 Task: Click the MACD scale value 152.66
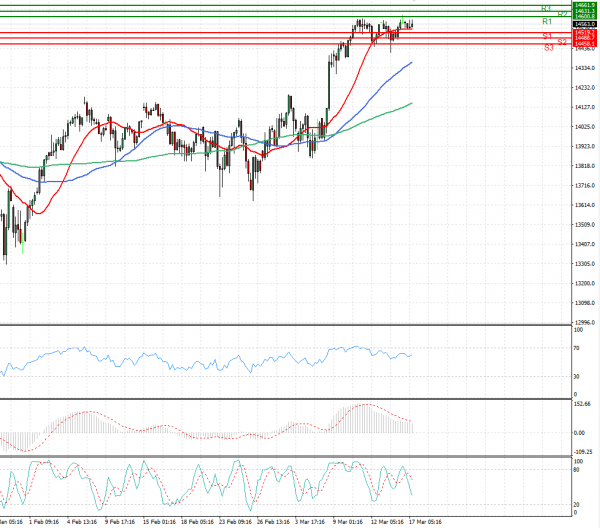(x=582, y=404)
